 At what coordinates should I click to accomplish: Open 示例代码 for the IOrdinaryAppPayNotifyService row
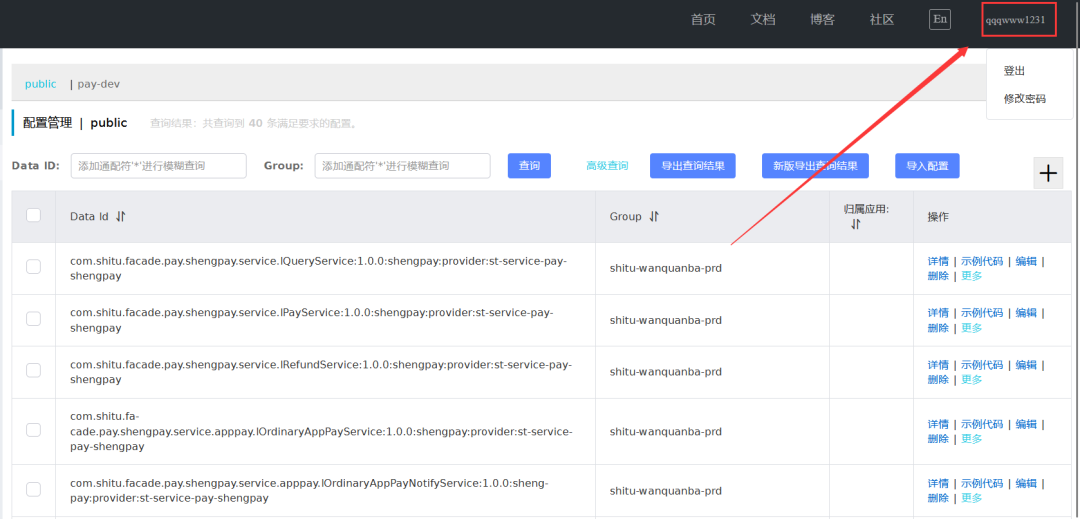[x=982, y=483]
